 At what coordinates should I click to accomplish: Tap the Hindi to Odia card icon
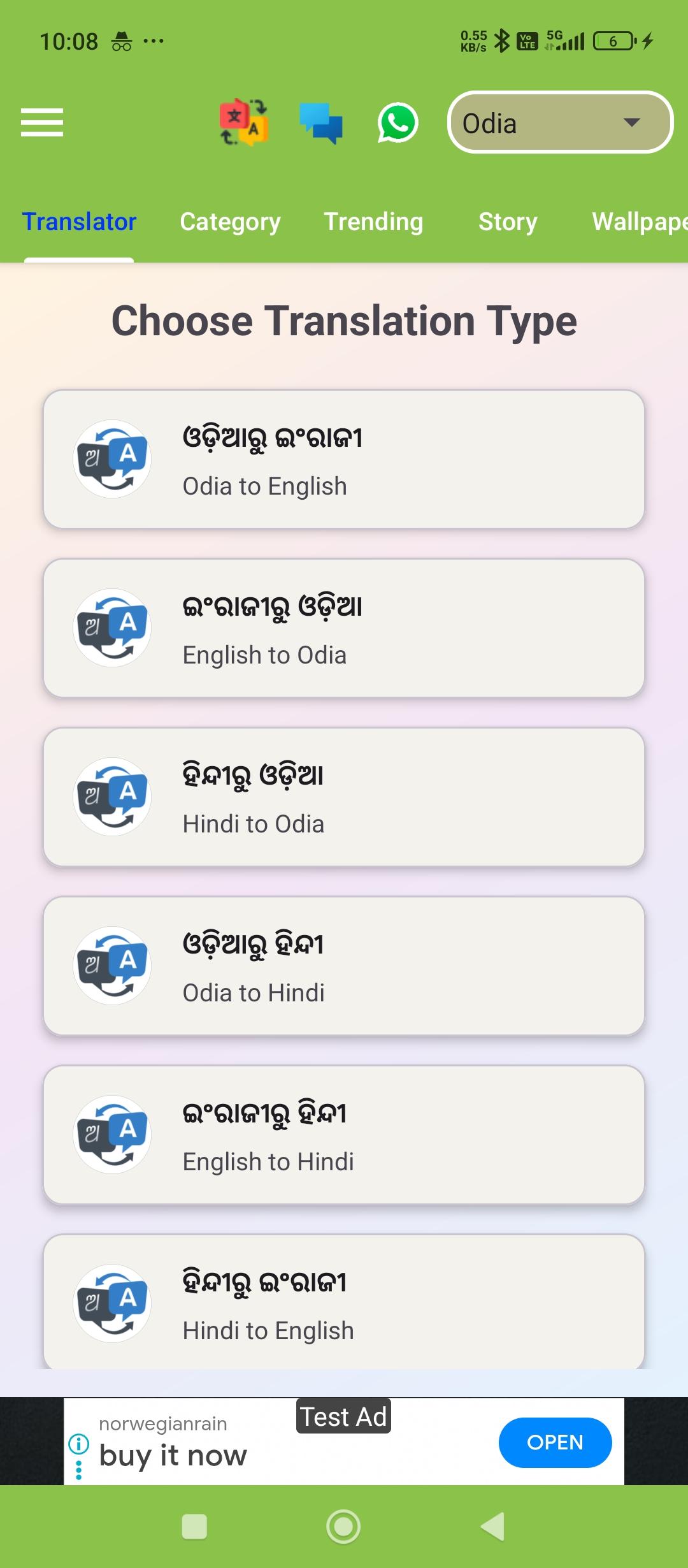[x=113, y=797]
